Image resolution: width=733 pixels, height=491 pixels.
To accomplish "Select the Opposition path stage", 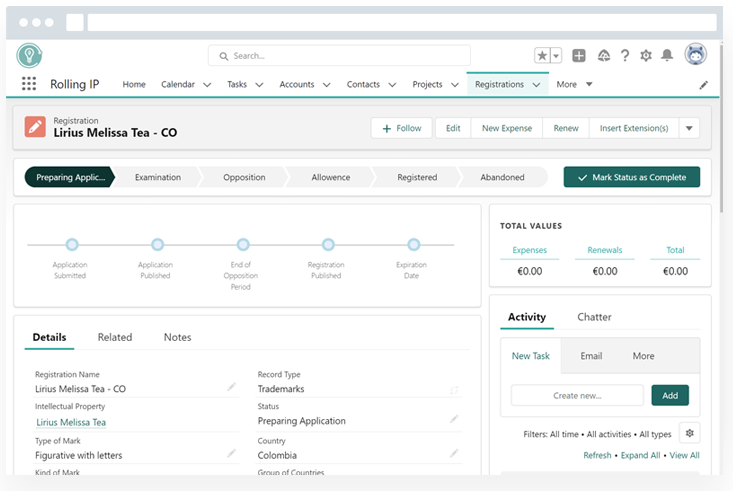I will pyautogui.click(x=244, y=177).
